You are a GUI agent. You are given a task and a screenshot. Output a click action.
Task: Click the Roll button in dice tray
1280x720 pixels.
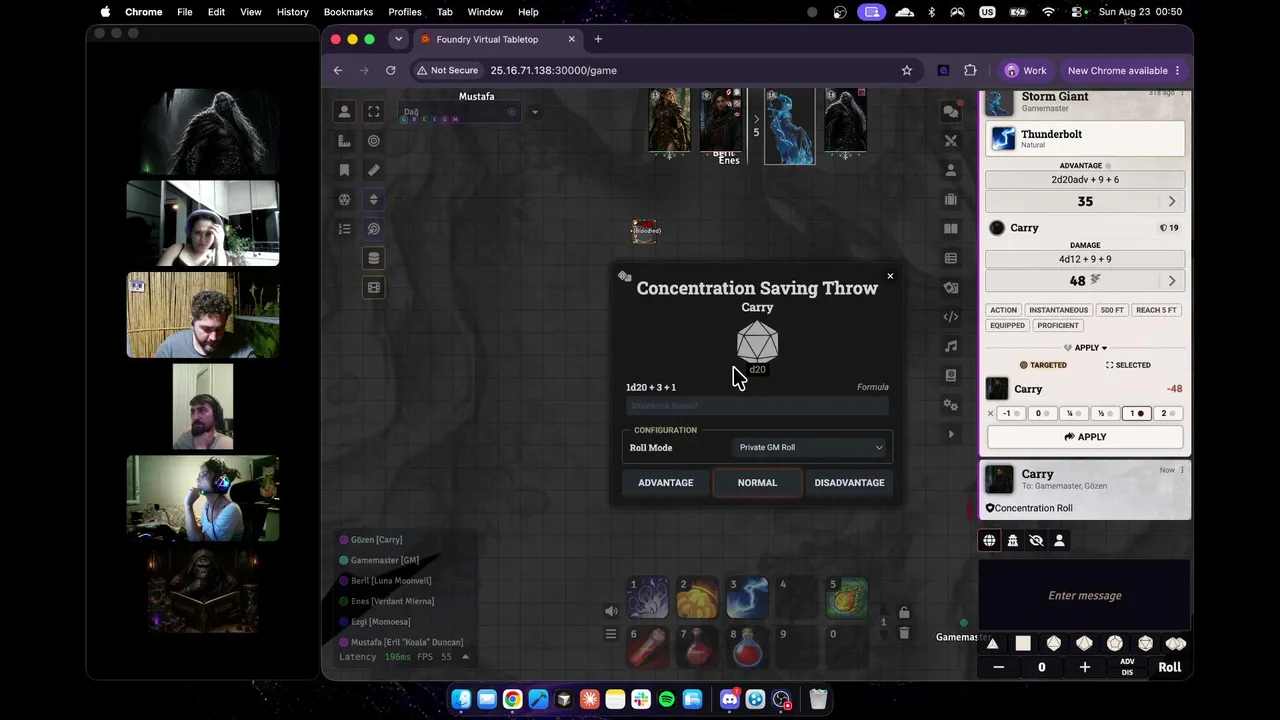pos(1170,667)
